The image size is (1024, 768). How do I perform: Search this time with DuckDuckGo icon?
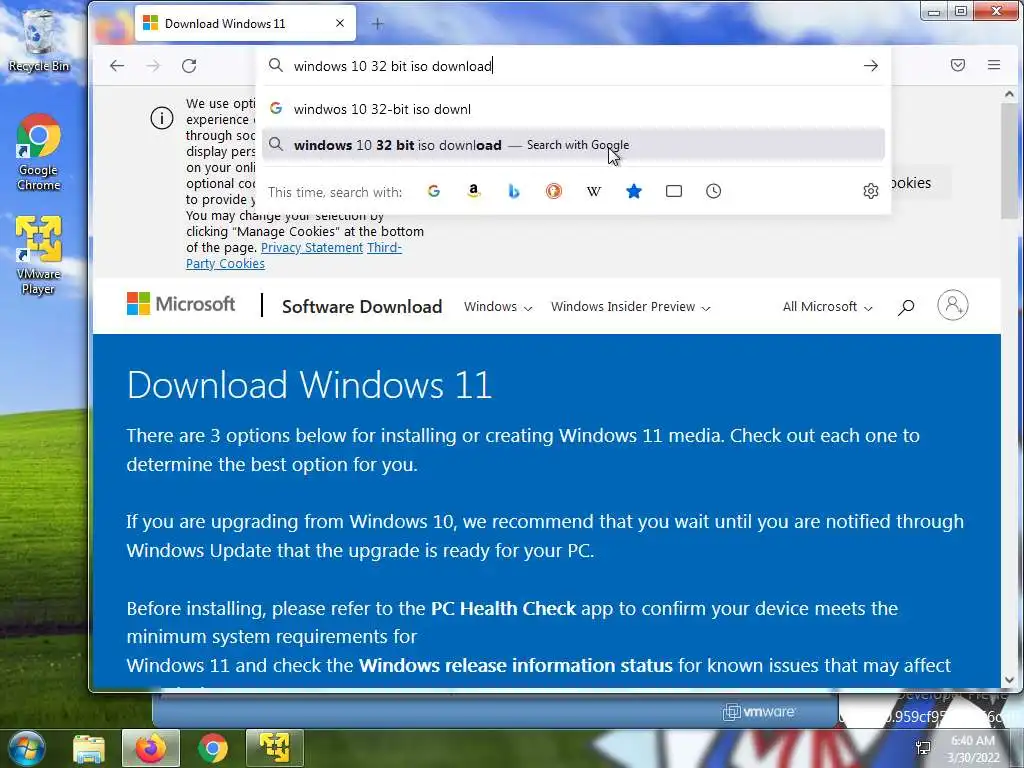point(554,191)
